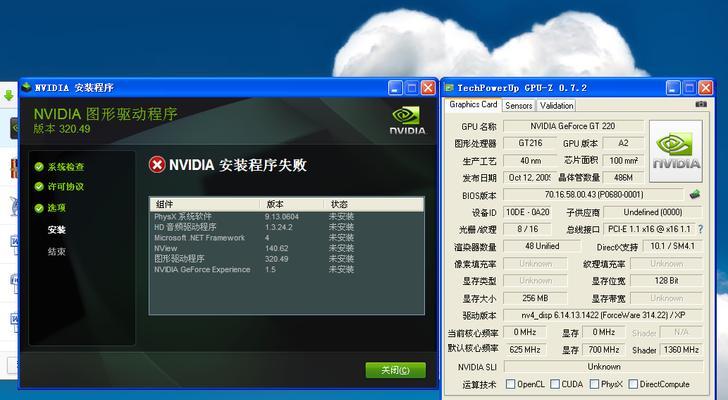Click the bus interface question mark icon
The width and height of the screenshot is (728, 400).
coord(701,229)
